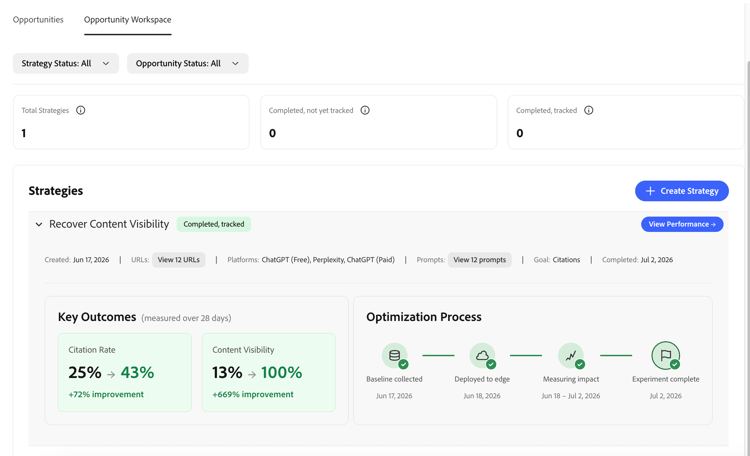
Task: Click the Experiment complete flag icon
Action: (665, 356)
